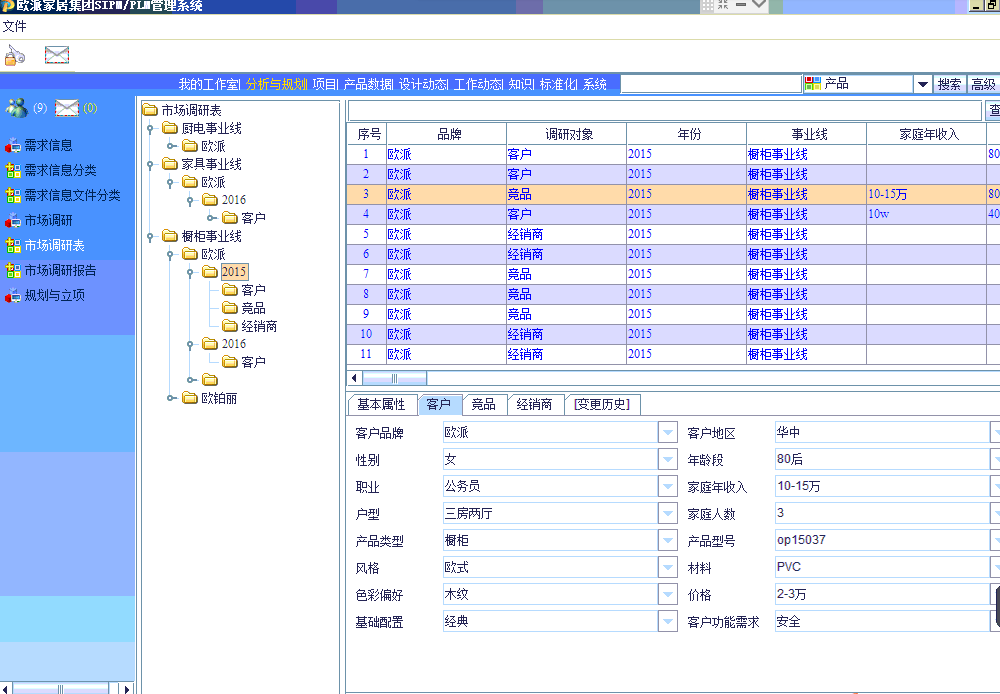
Task: Open the 文件 menu
Action: click(14, 26)
